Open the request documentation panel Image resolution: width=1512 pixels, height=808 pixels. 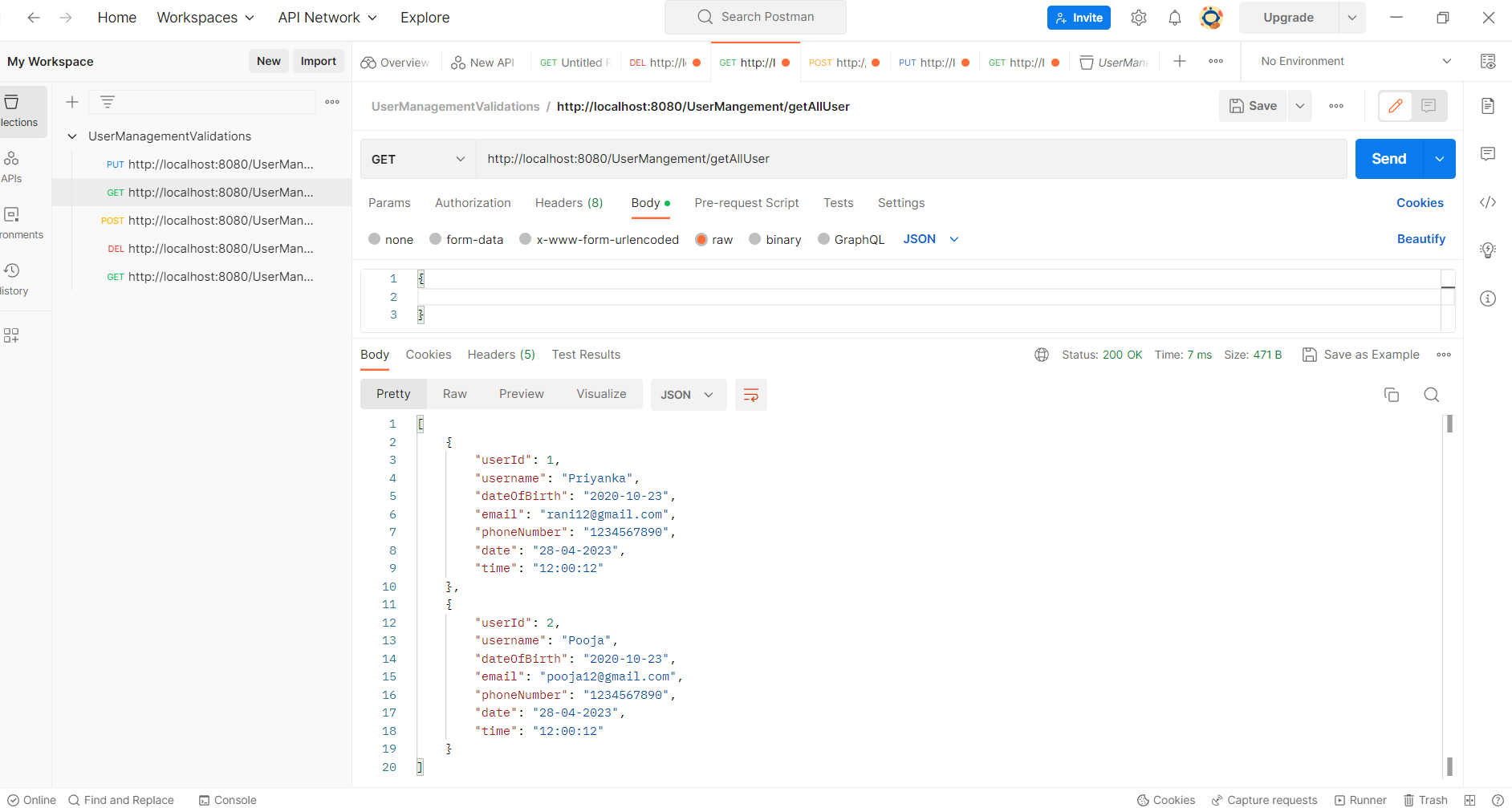pyautogui.click(x=1489, y=105)
